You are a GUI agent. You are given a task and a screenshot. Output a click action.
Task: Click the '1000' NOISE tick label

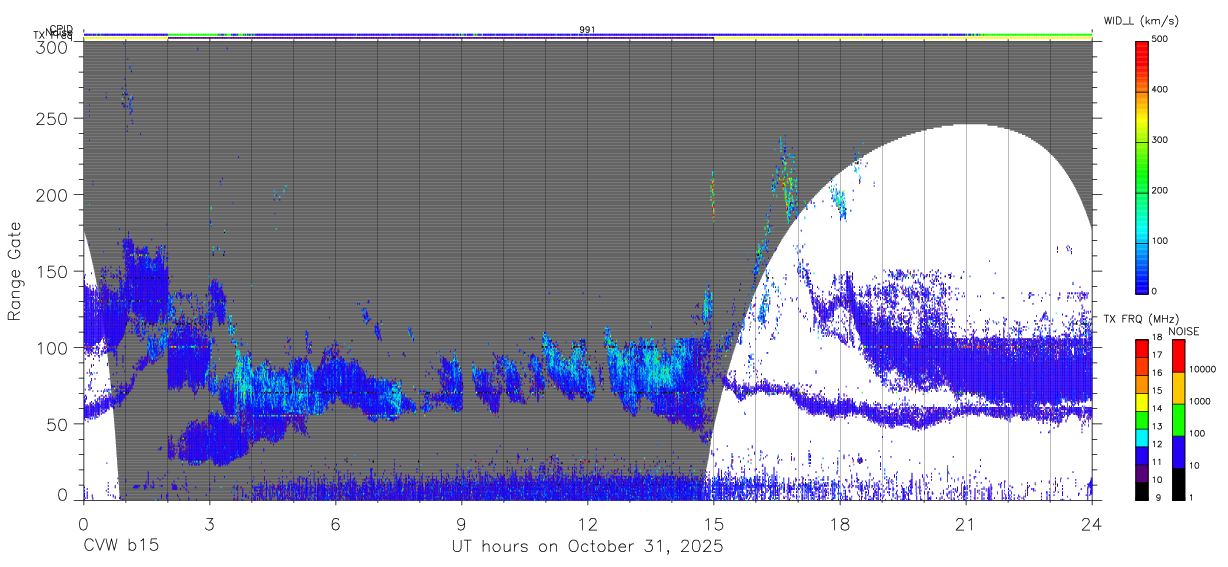pos(1198,402)
